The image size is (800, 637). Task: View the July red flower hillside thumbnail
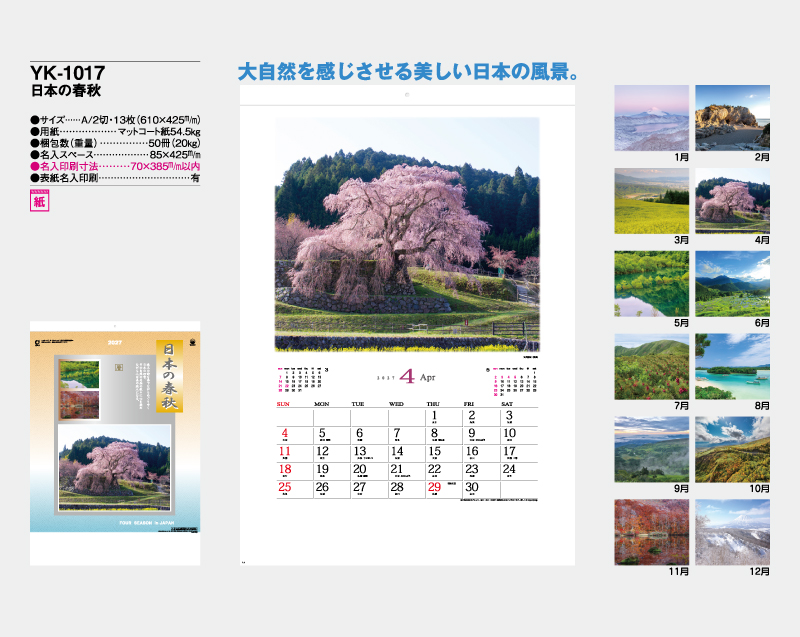651,367
